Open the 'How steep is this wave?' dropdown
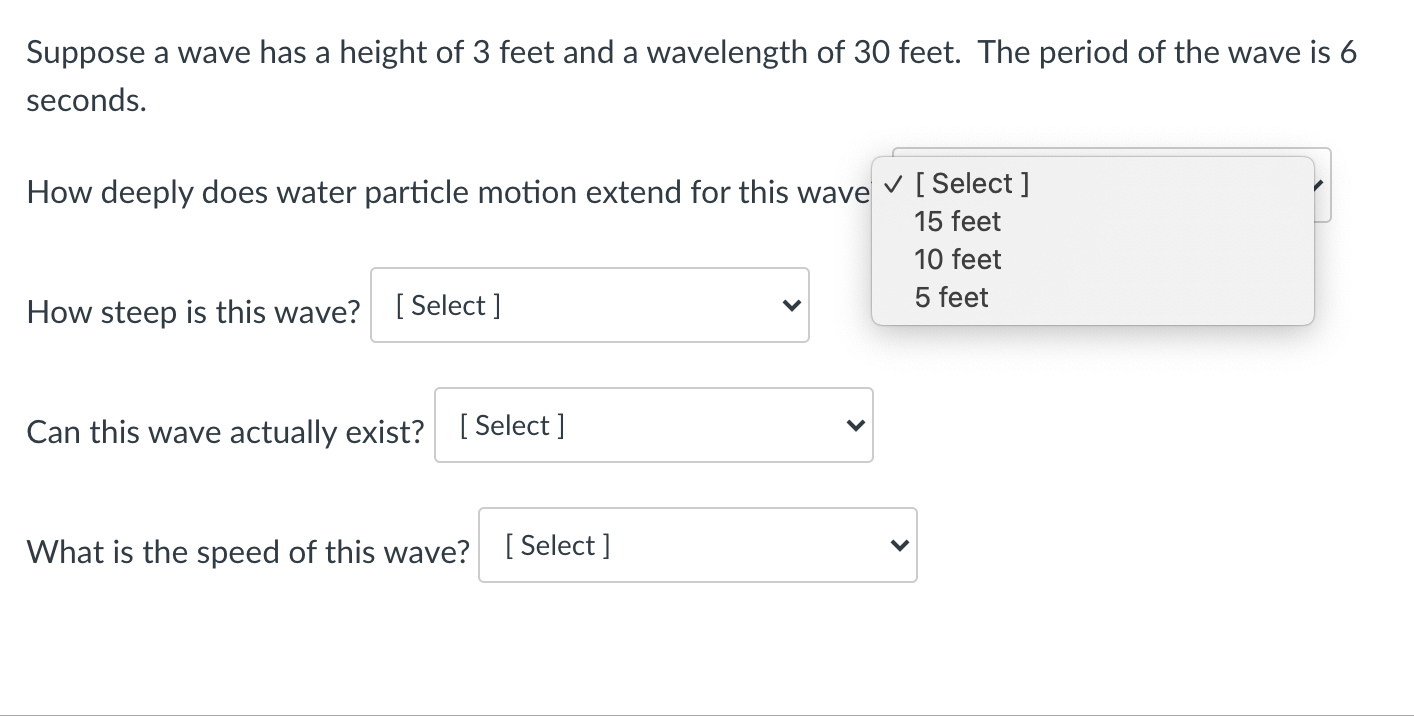 (590, 305)
